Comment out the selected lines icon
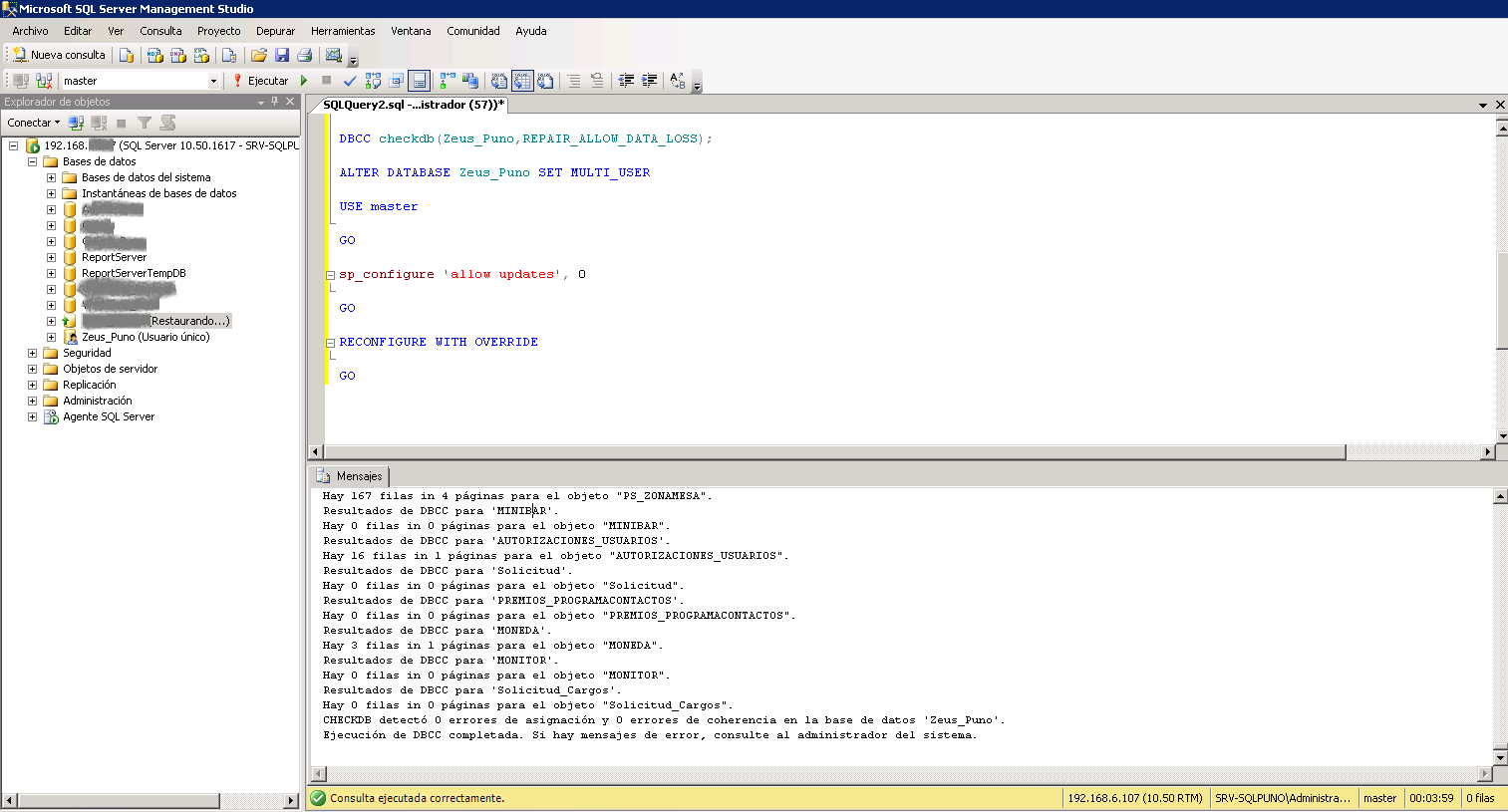Viewport: 1508px width, 812px height. [574, 81]
